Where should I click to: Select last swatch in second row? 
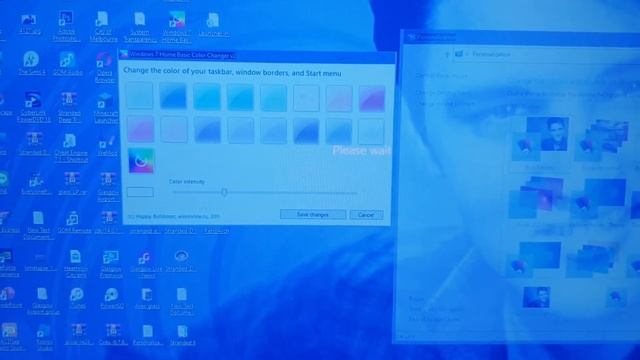371,132
